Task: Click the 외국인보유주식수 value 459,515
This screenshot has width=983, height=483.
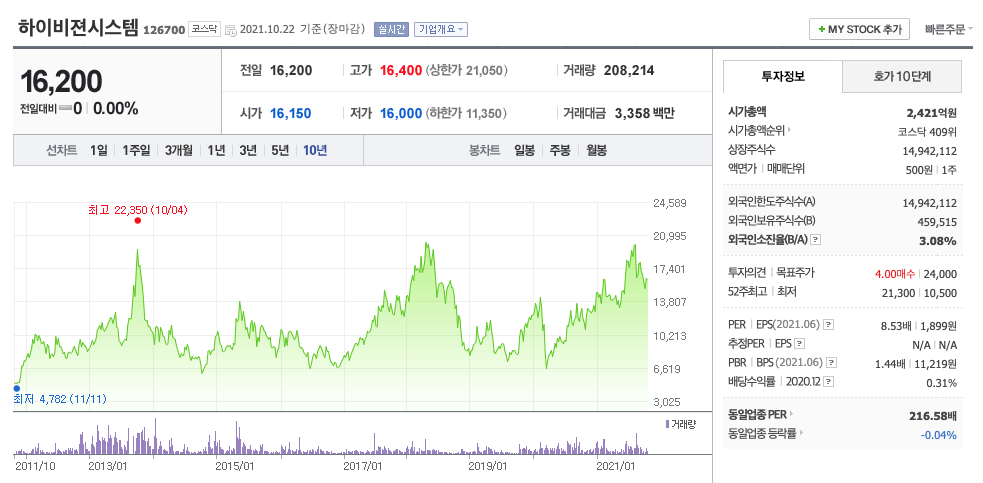Action: click(937, 221)
